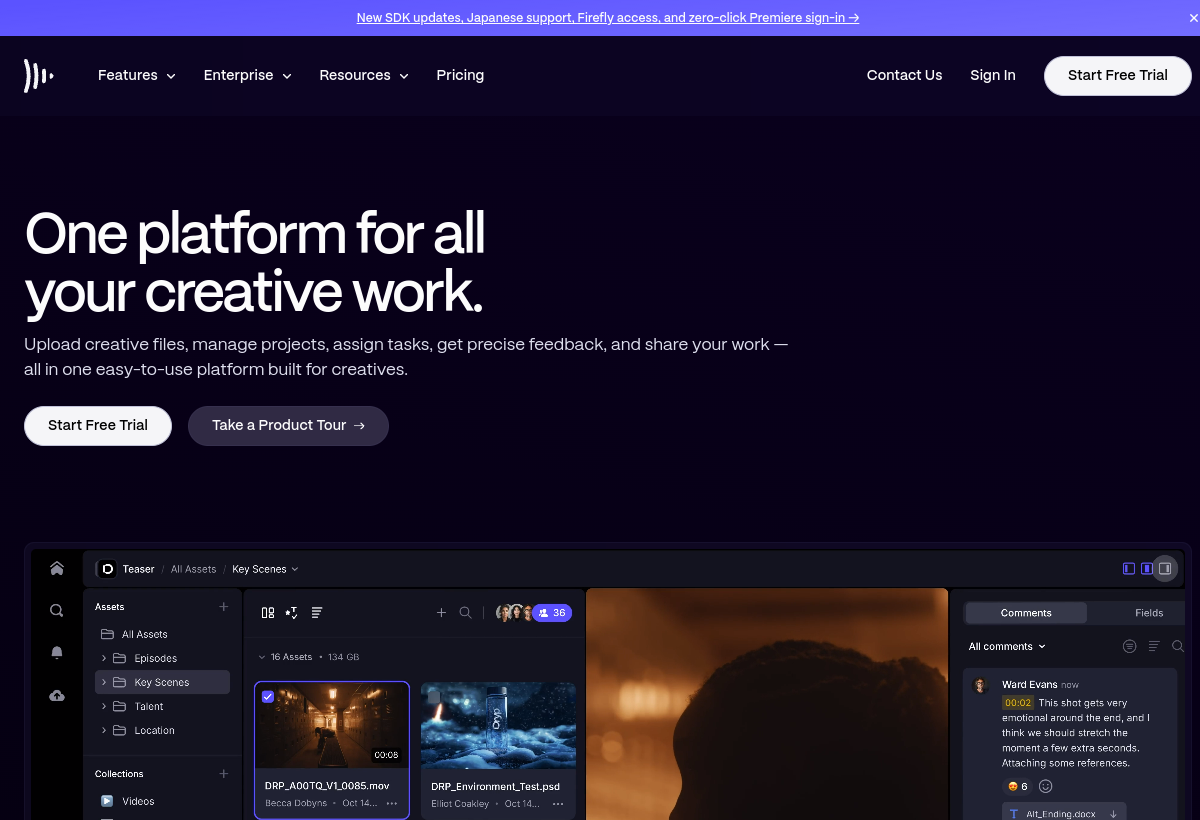Image resolution: width=1200 pixels, height=820 pixels.
Task: Expand the Talent folder chevron
Action: pos(104,706)
